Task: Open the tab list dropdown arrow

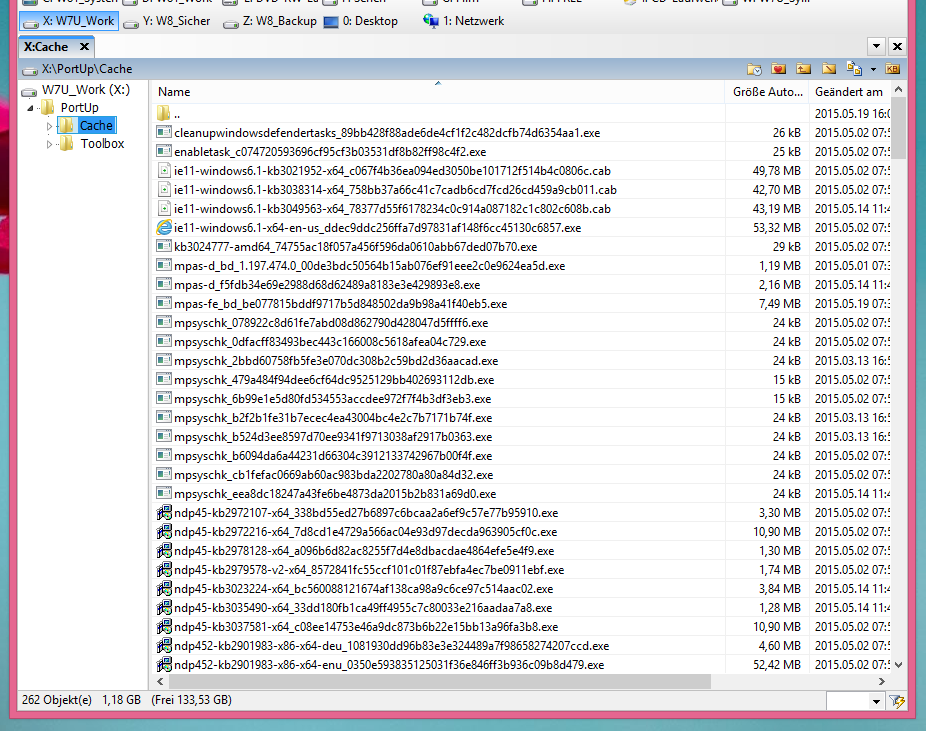Action: (x=876, y=46)
